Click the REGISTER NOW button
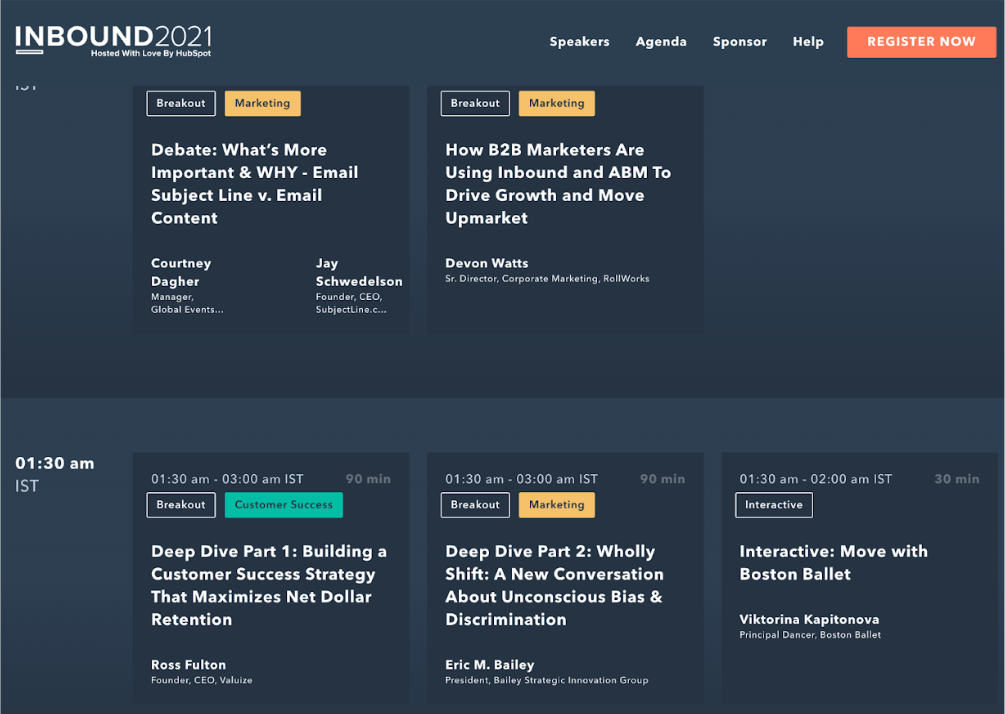The height and width of the screenshot is (714, 1005). [x=921, y=42]
